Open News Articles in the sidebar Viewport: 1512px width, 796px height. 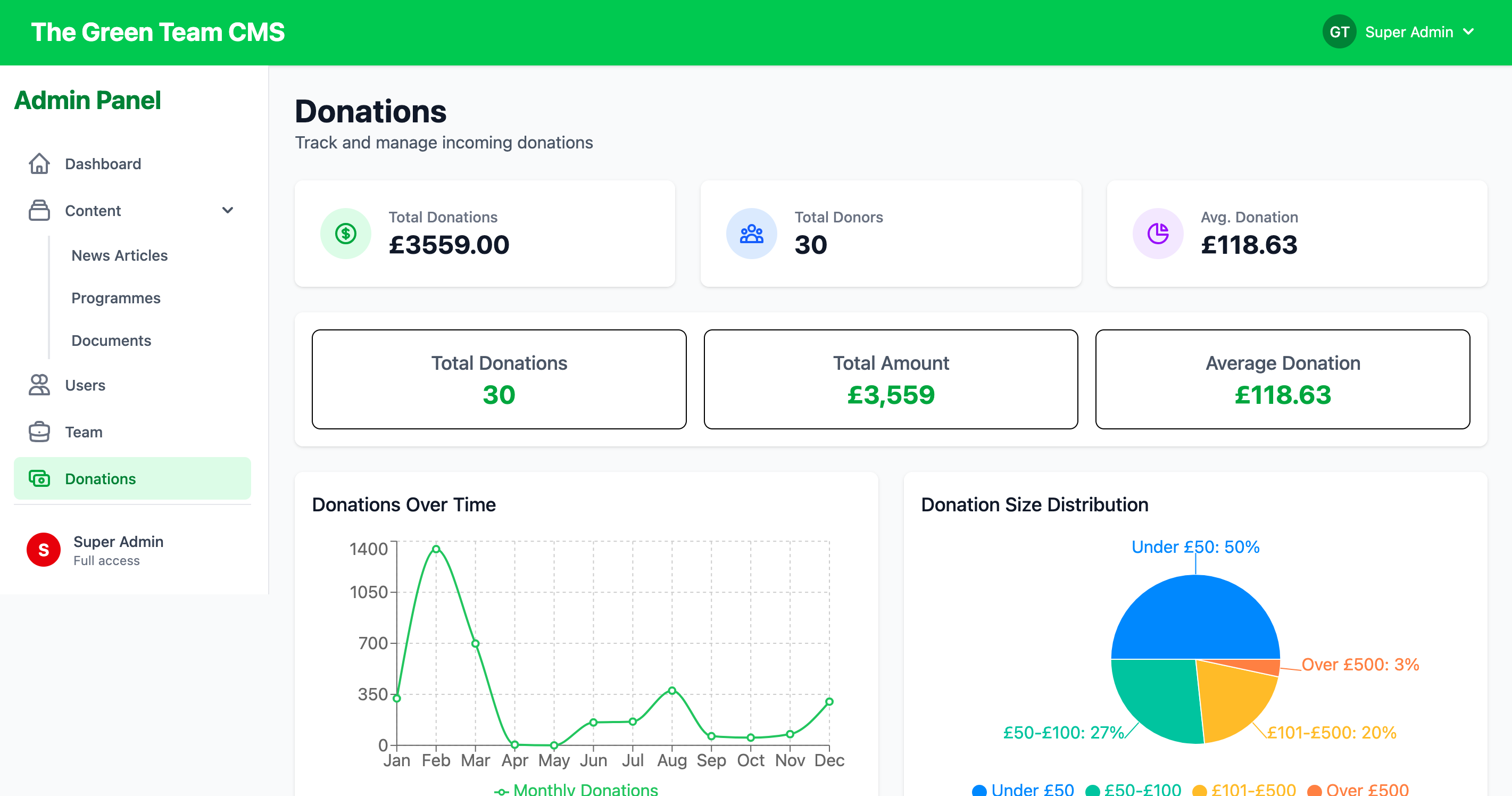click(119, 255)
